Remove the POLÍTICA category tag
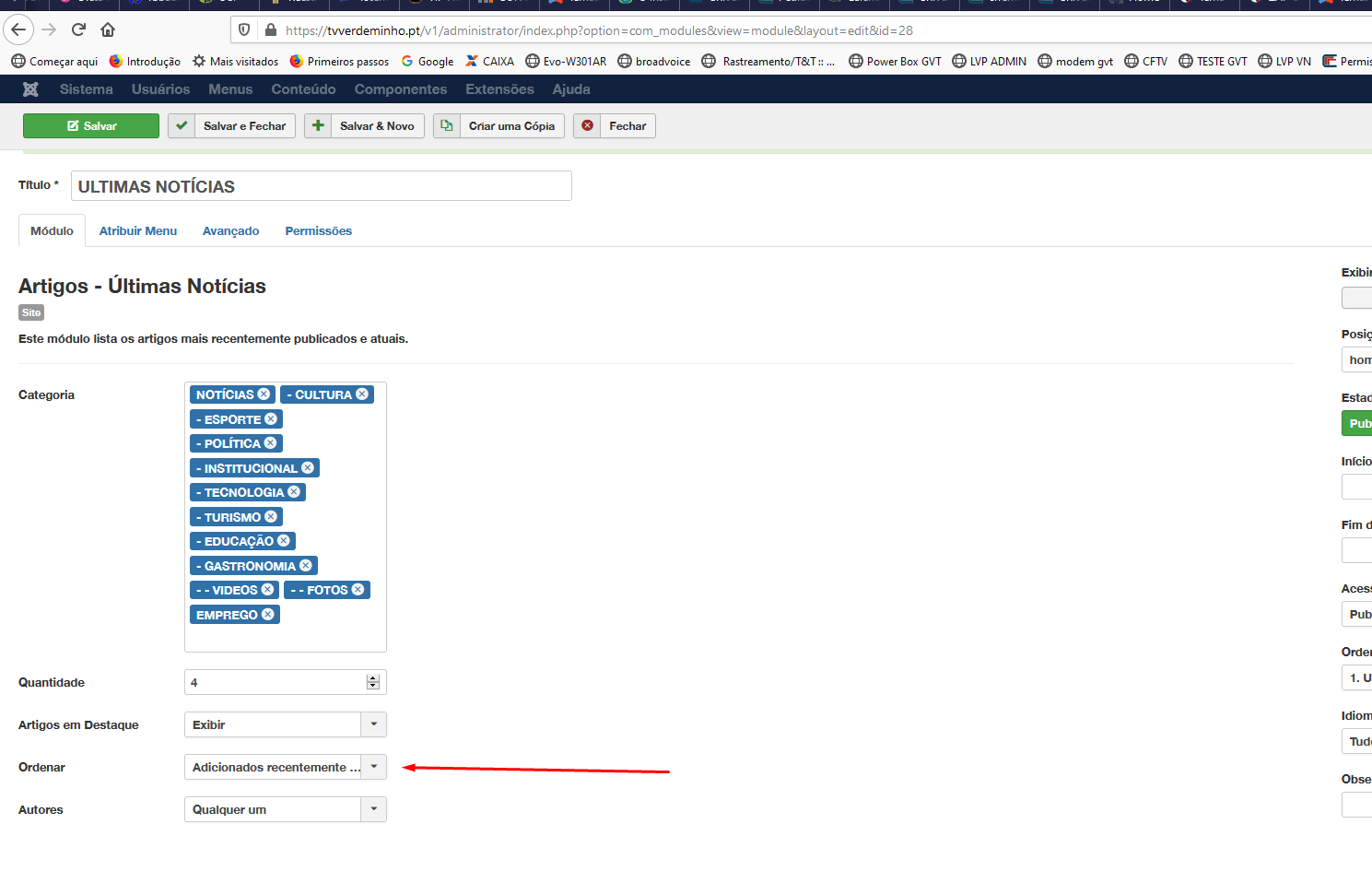1372x871 pixels. (x=270, y=443)
